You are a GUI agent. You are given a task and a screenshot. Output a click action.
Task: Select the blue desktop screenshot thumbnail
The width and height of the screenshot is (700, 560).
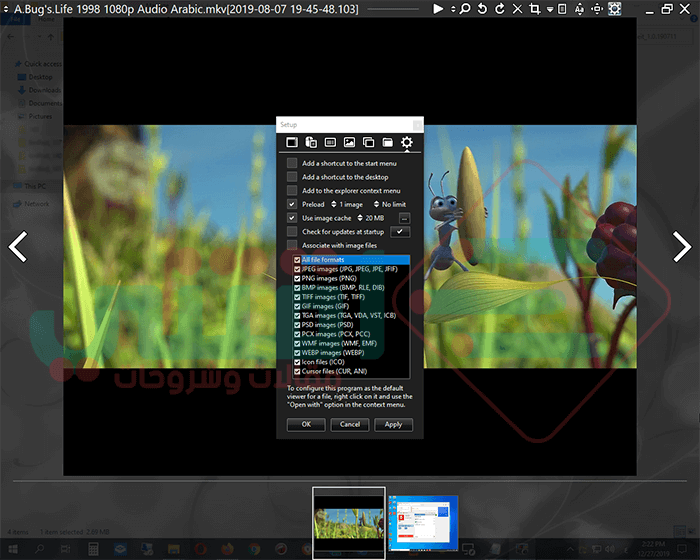coord(423,523)
